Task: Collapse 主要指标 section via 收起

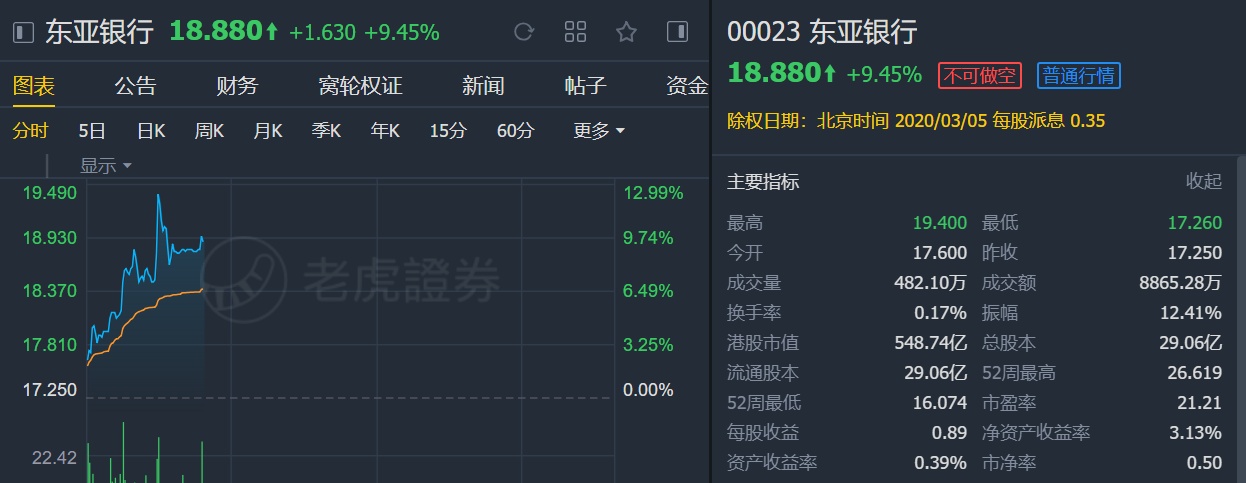Action: tap(1204, 181)
